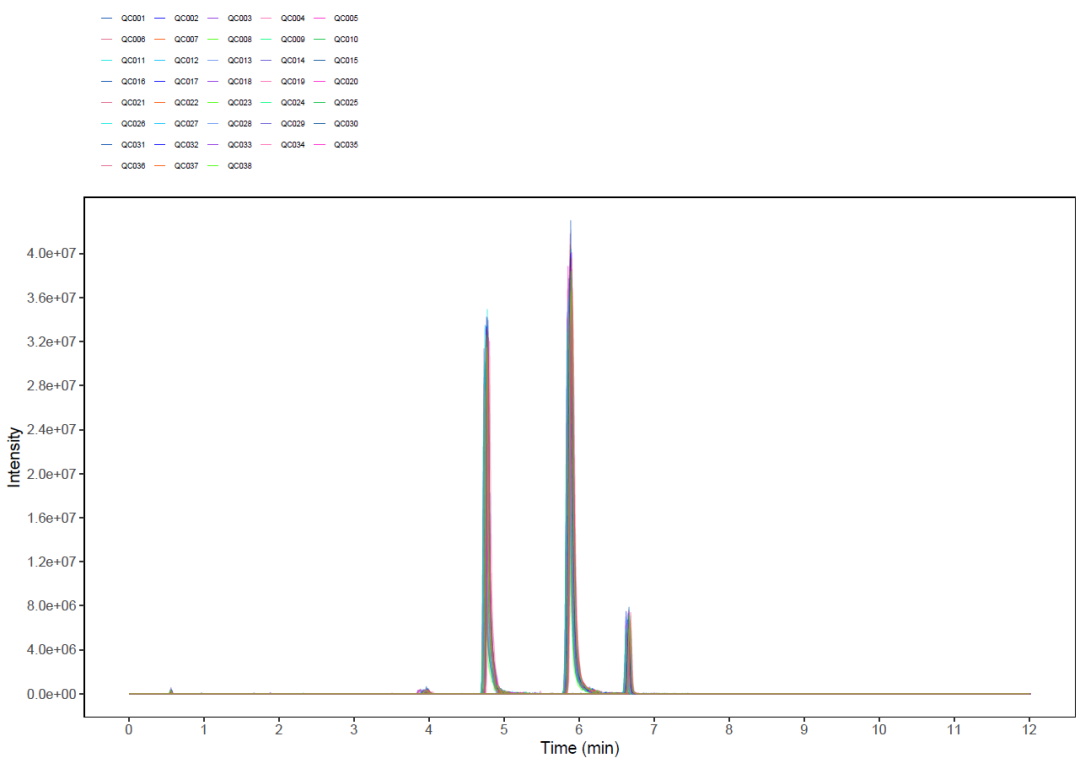Click the "Intensity" y-axis title

pyautogui.click(x=14, y=457)
